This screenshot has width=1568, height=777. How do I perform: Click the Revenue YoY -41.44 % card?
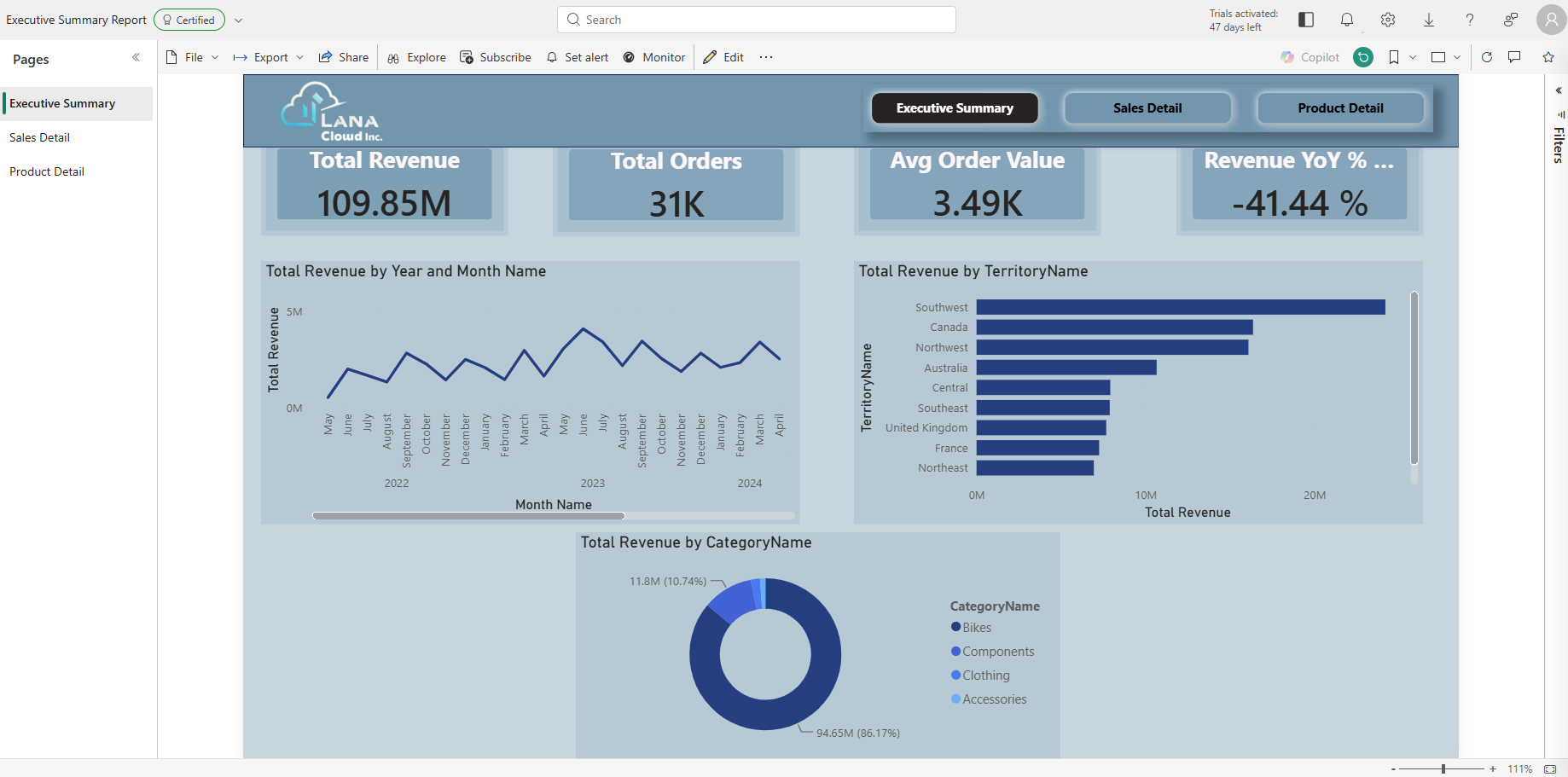coord(1300,184)
